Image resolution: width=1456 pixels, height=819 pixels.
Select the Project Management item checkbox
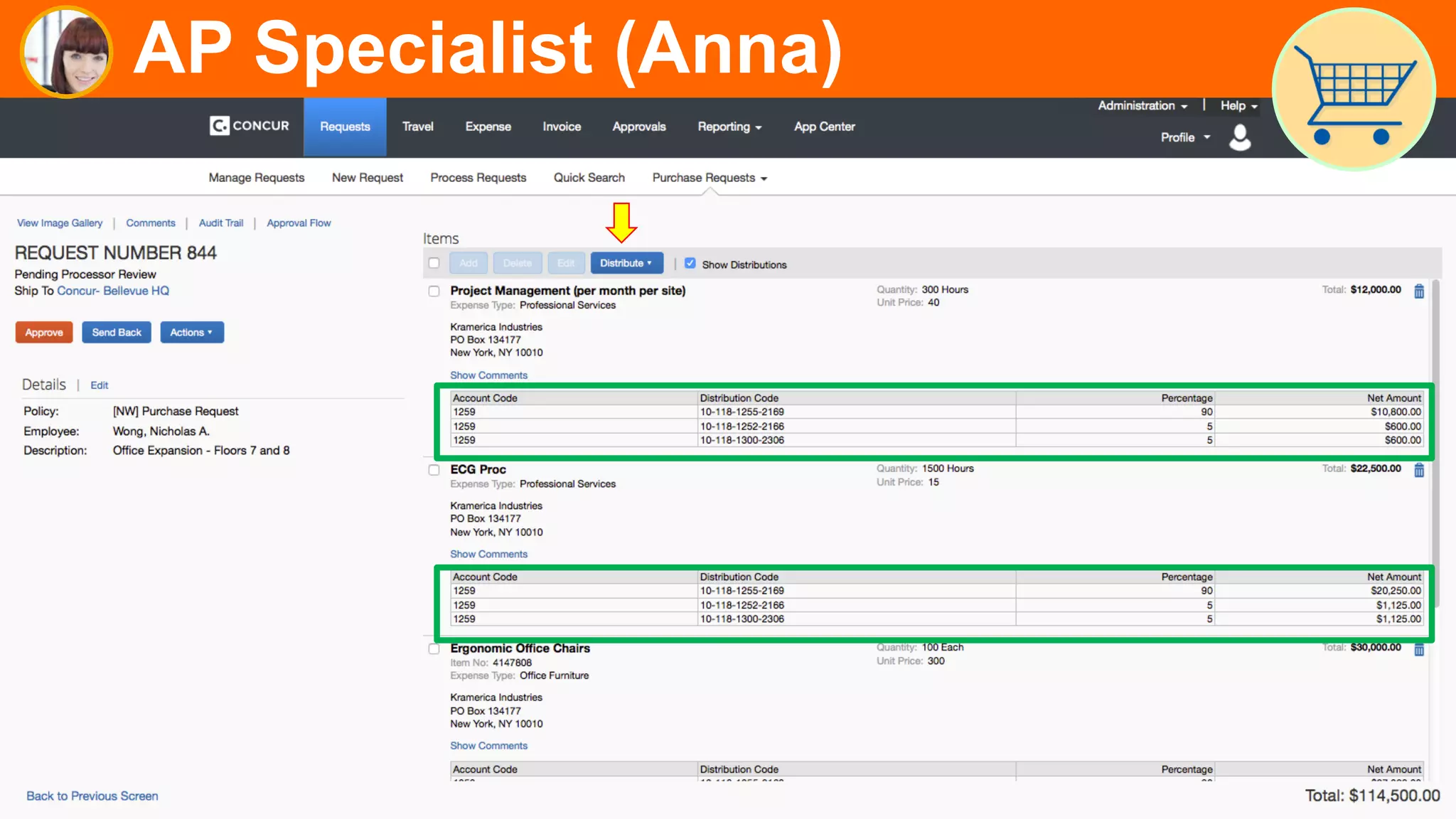point(434,291)
